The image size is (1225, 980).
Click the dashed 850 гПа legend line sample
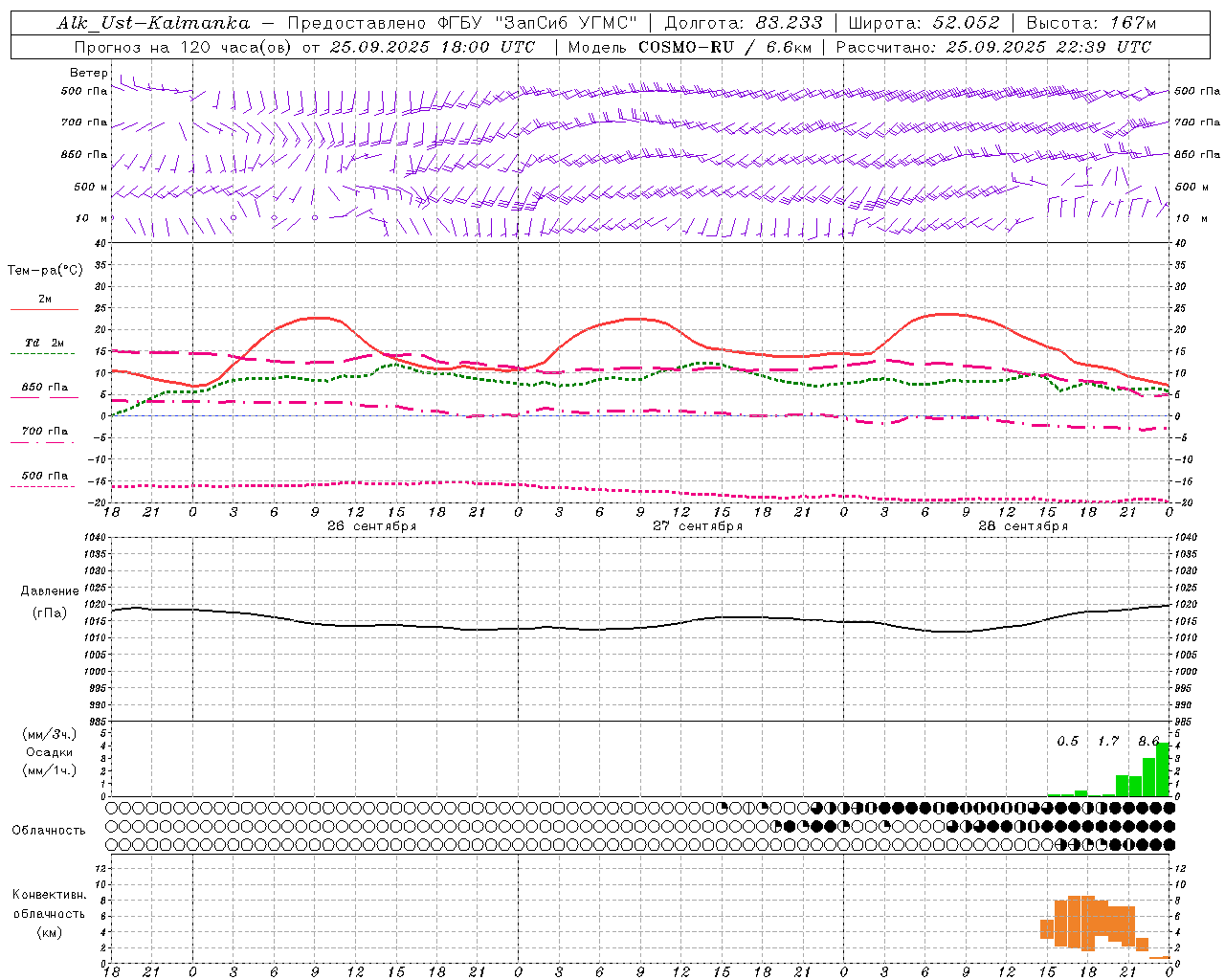click(x=44, y=397)
